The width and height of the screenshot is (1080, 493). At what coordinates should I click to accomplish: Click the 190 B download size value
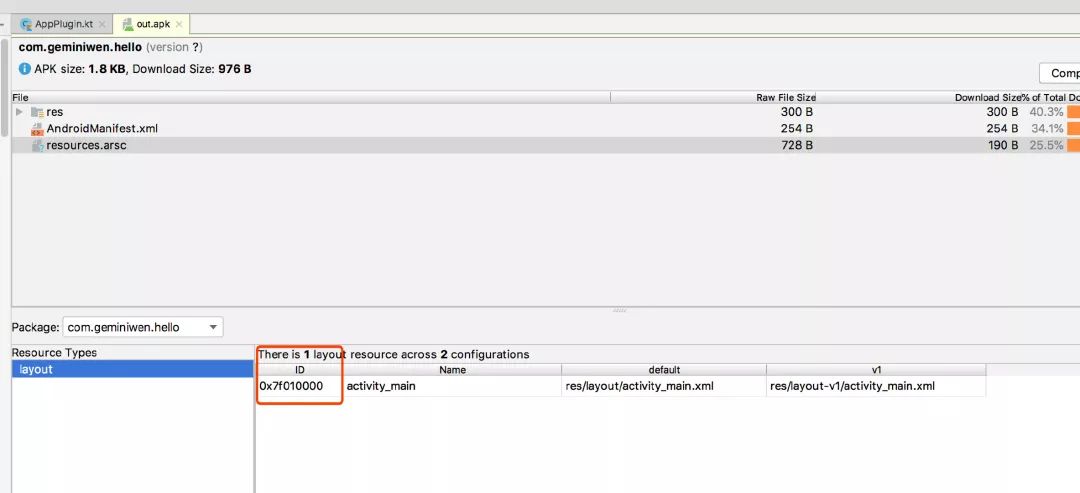pos(1003,145)
